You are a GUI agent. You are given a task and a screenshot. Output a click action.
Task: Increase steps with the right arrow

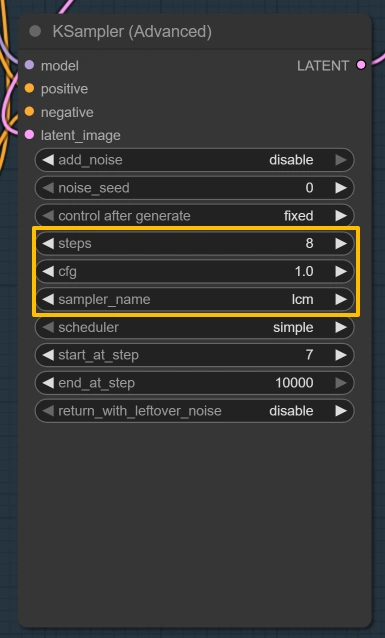[x=341, y=243]
